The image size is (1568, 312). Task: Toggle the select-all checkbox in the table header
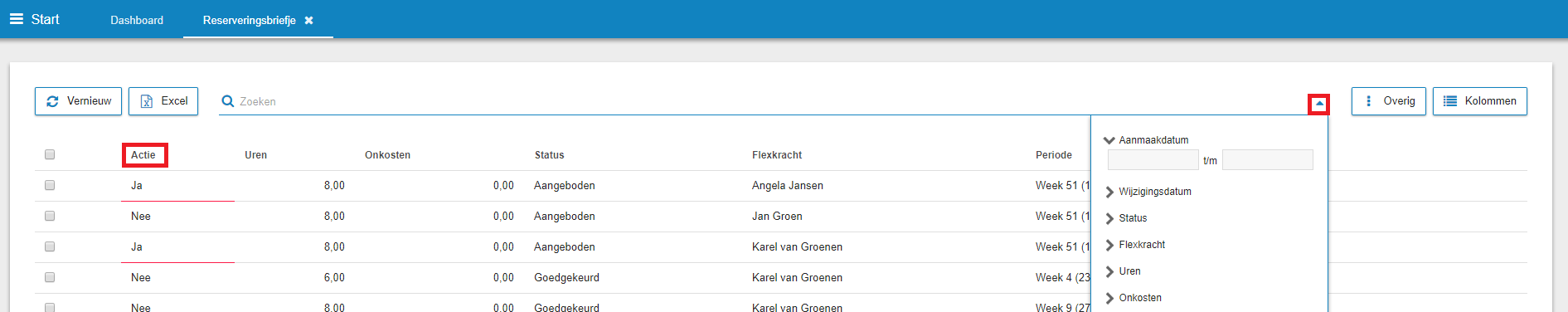tap(50, 154)
